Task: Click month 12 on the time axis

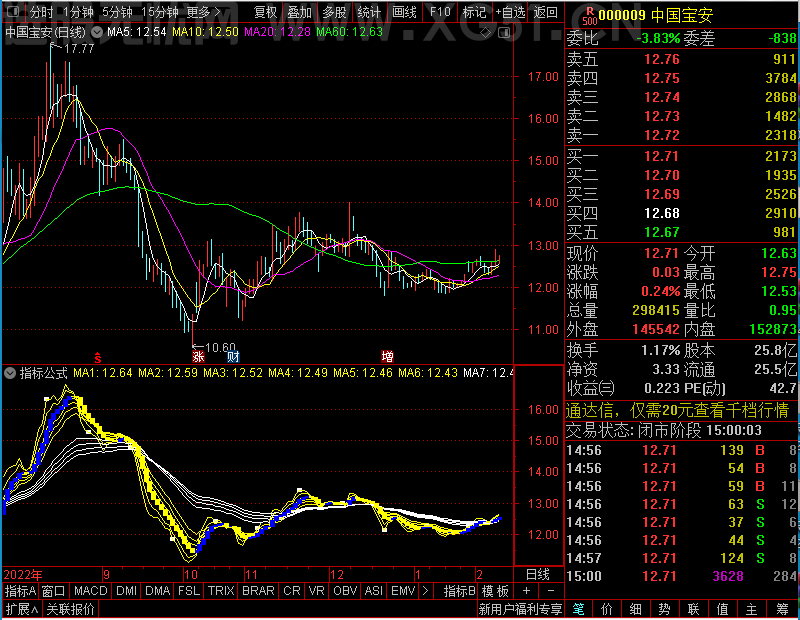Action: pyautogui.click(x=337, y=575)
